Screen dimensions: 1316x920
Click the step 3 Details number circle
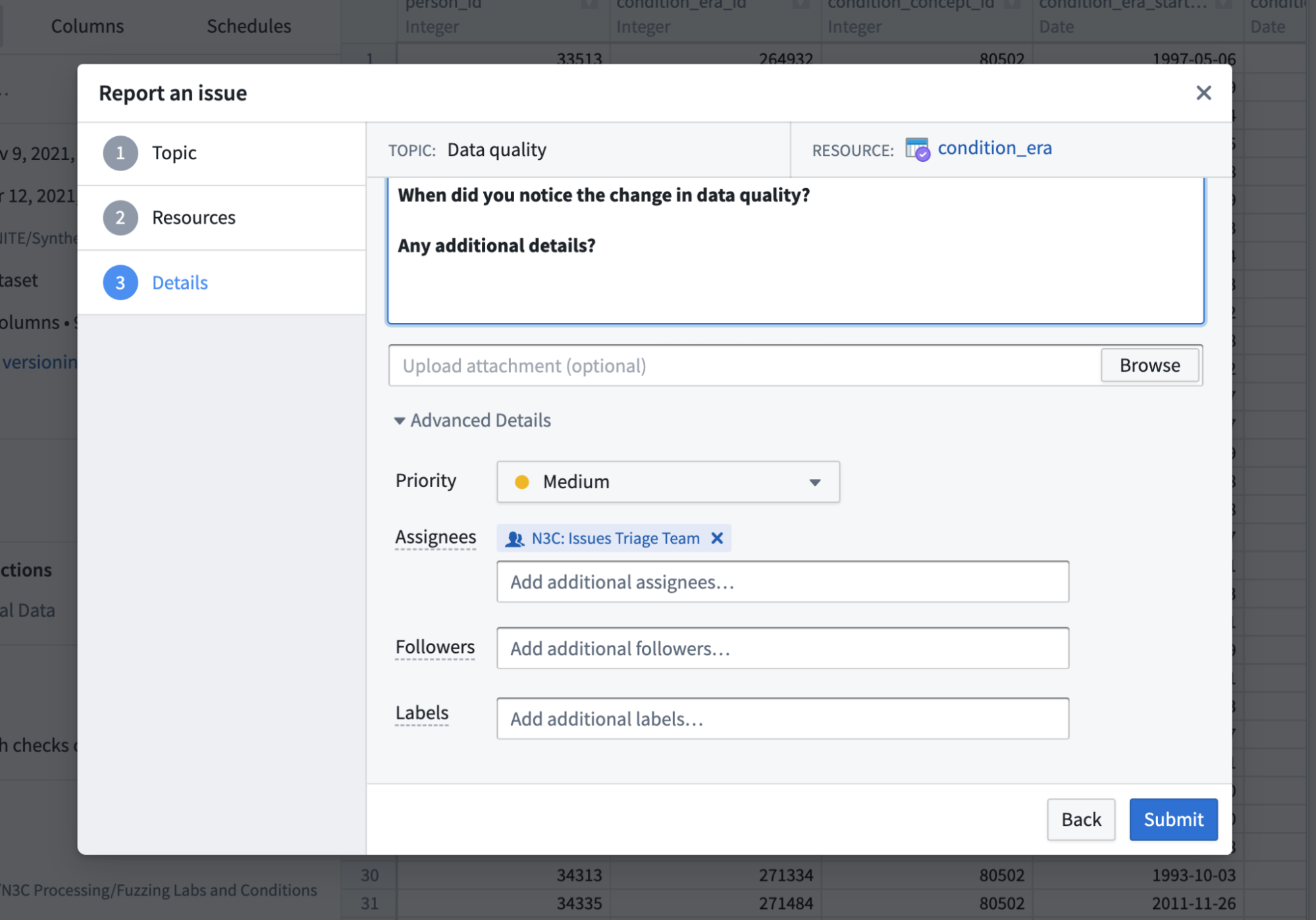[x=120, y=282]
